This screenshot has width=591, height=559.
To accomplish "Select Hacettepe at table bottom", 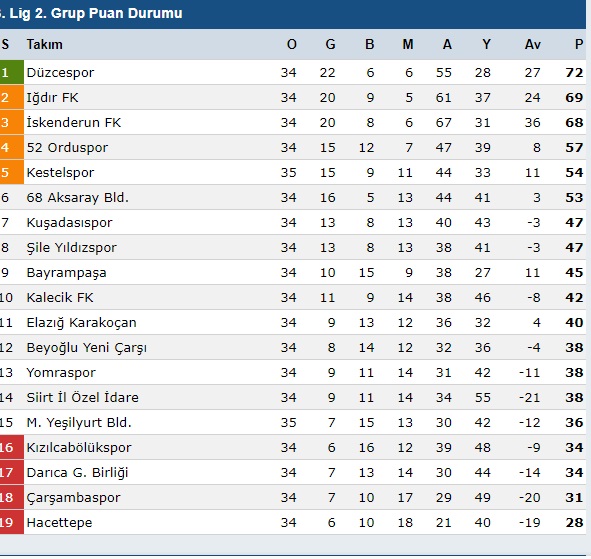I will click(x=60, y=522).
